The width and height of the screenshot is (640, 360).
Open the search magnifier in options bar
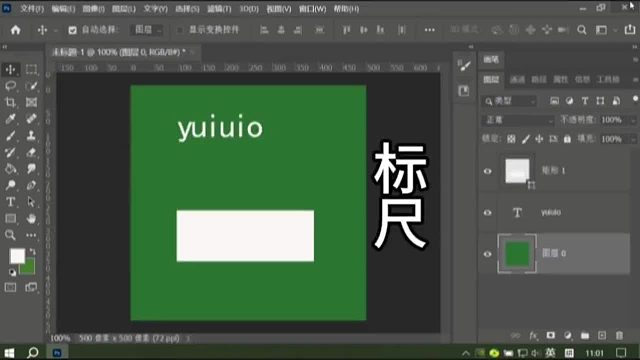tap(582, 30)
